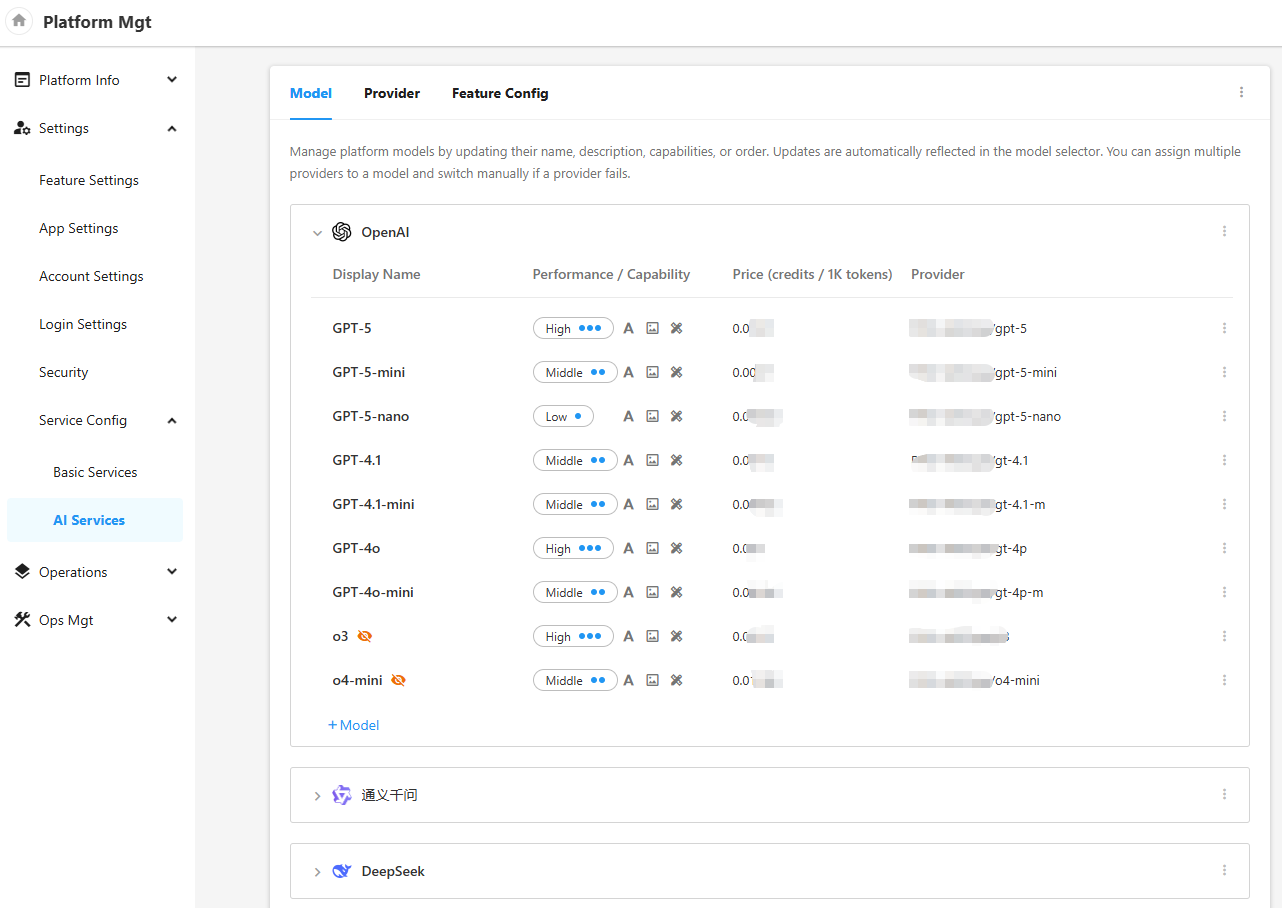This screenshot has width=1282, height=908.
Task: Click the tools capability icon for GPT-5-nano
Action: [x=676, y=416]
